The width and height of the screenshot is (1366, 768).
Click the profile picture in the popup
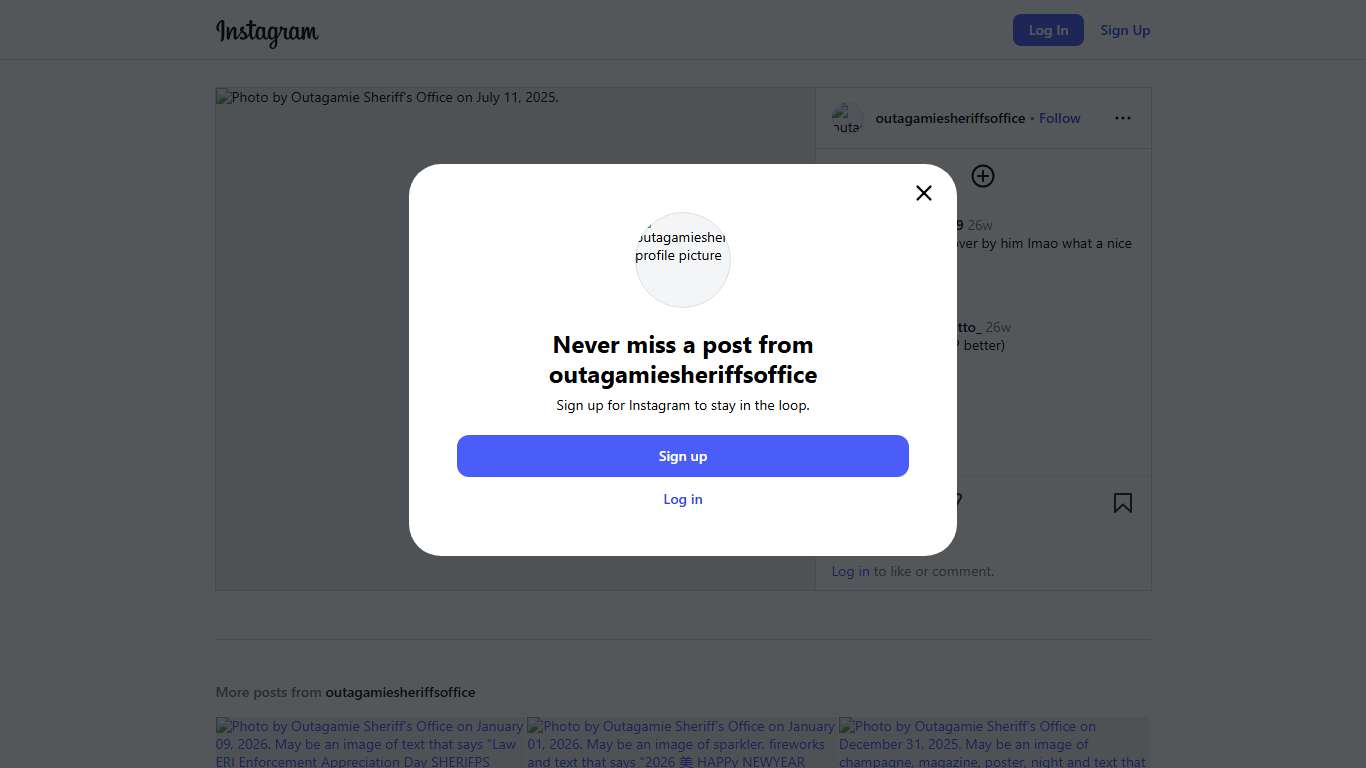click(x=683, y=259)
